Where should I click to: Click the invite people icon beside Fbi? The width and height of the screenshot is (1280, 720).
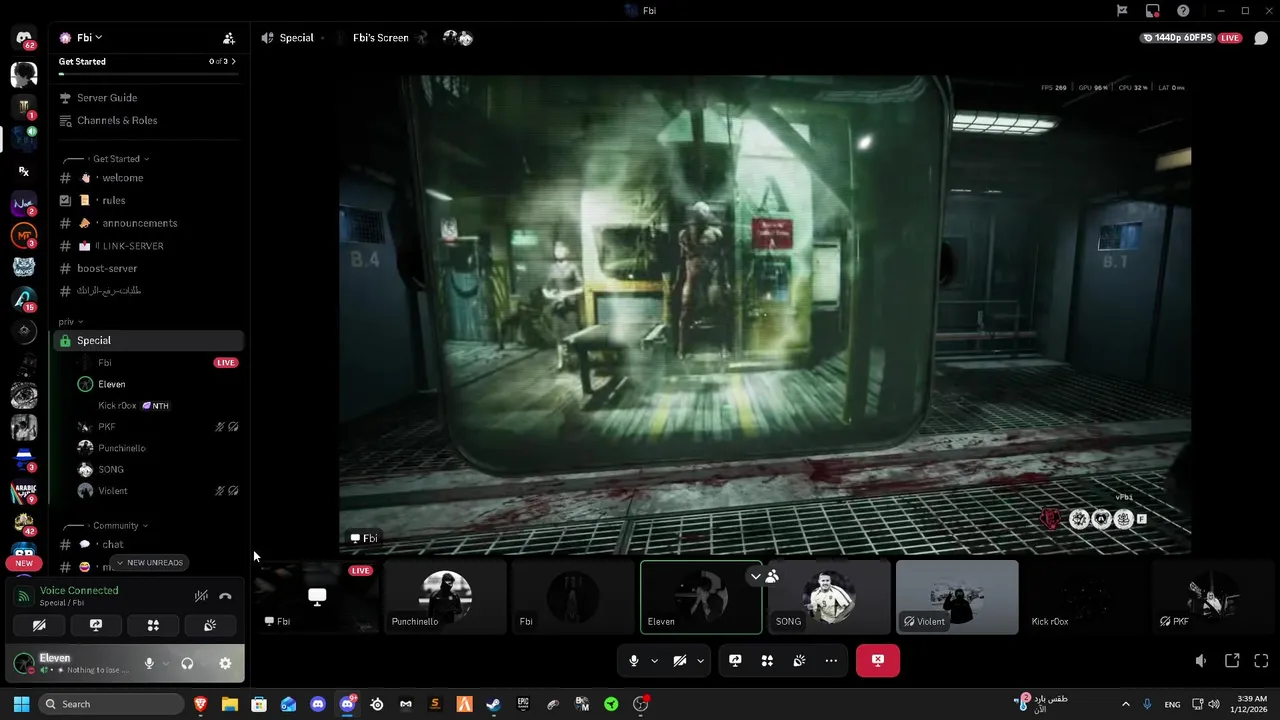pyautogui.click(x=229, y=38)
